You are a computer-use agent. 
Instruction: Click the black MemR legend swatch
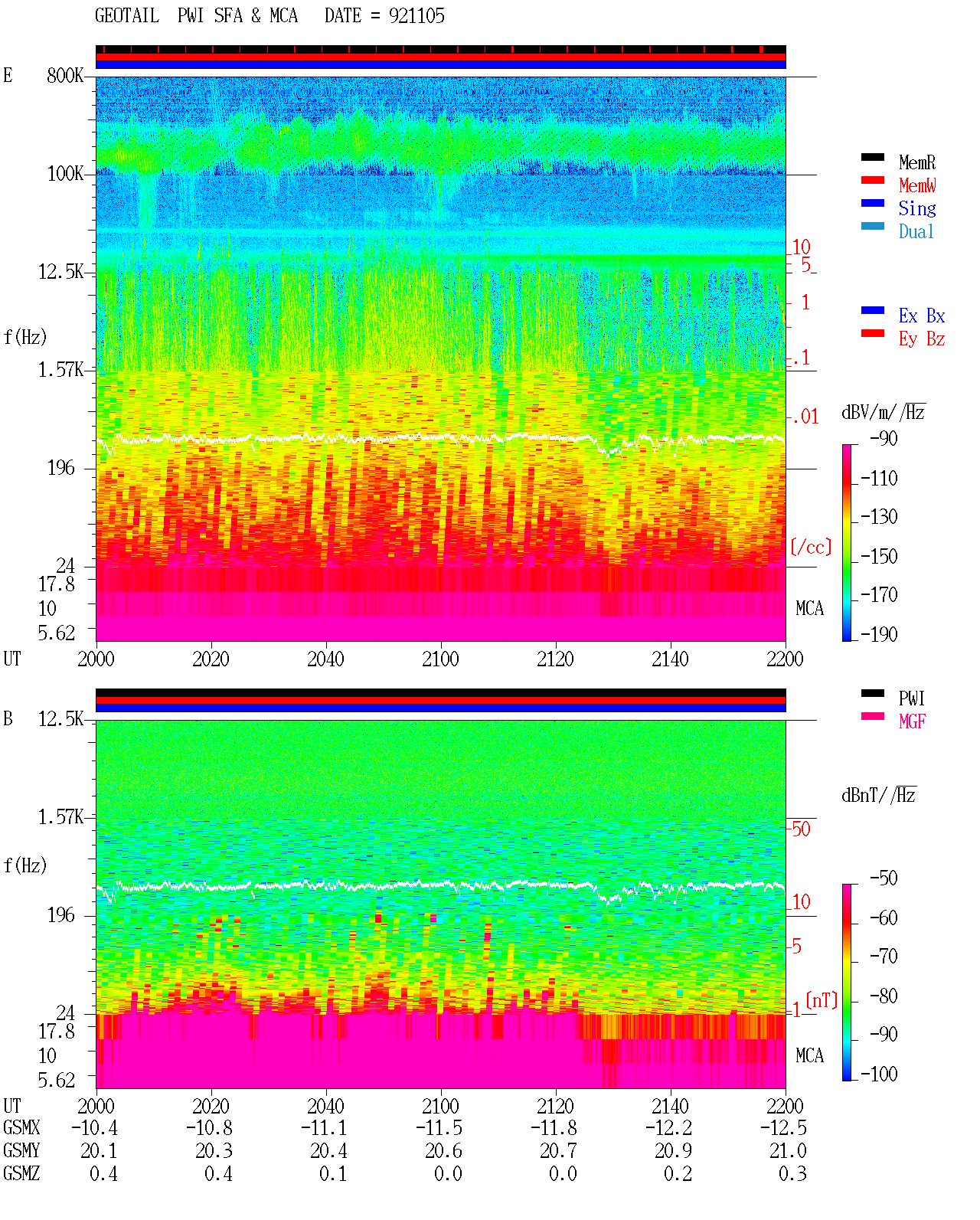[x=873, y=158]
